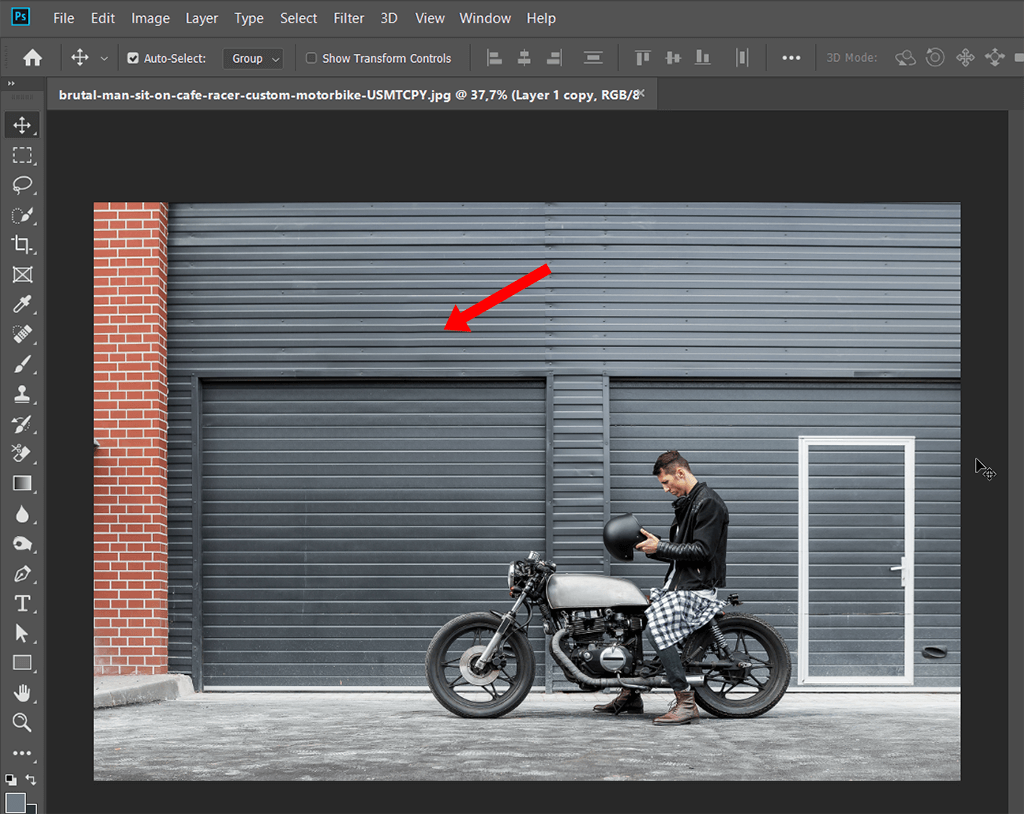Enable Show Transform Controls checkbox
Screen dimensions: 1024x814
pyautogui.click(x=311, y=58)
